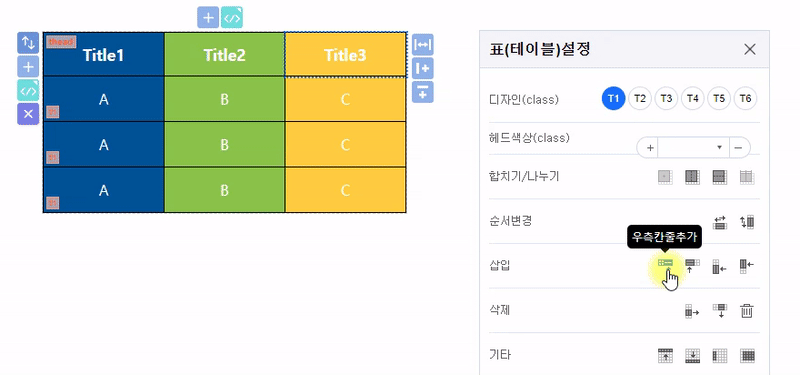The height and width of the screenshot is (375, 800).
Task: Click the code icon above the table
Action: click(x=232, y=17)
